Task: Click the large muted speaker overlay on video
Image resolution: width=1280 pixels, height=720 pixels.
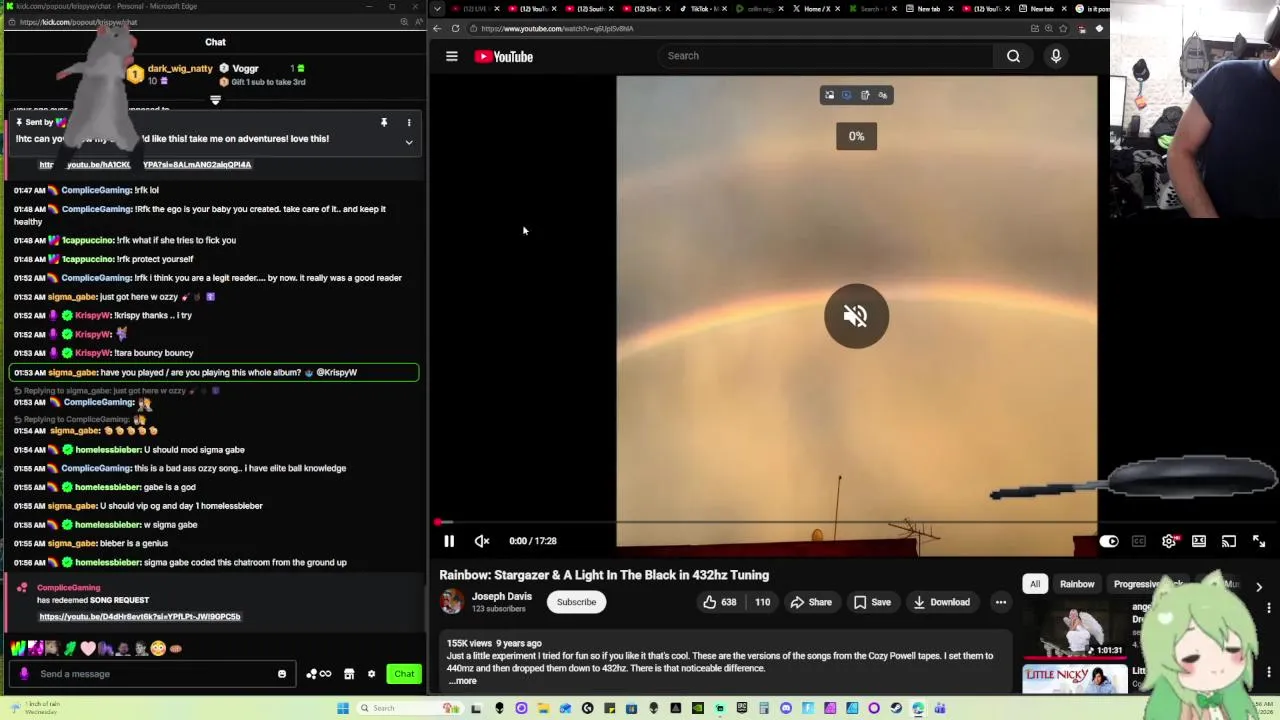Action: click(856, 316)
